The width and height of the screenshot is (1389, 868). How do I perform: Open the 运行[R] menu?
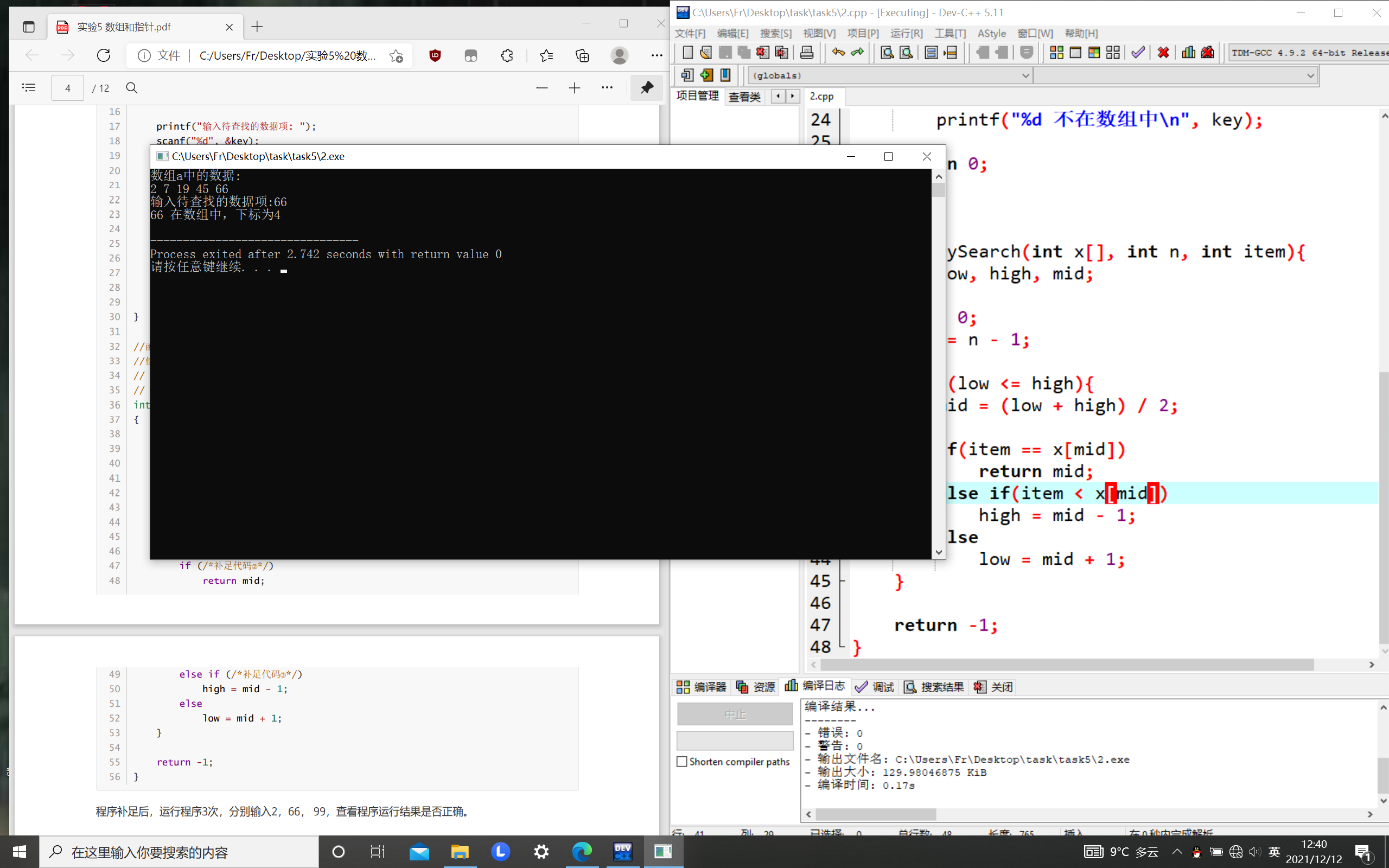pos(906,33)
